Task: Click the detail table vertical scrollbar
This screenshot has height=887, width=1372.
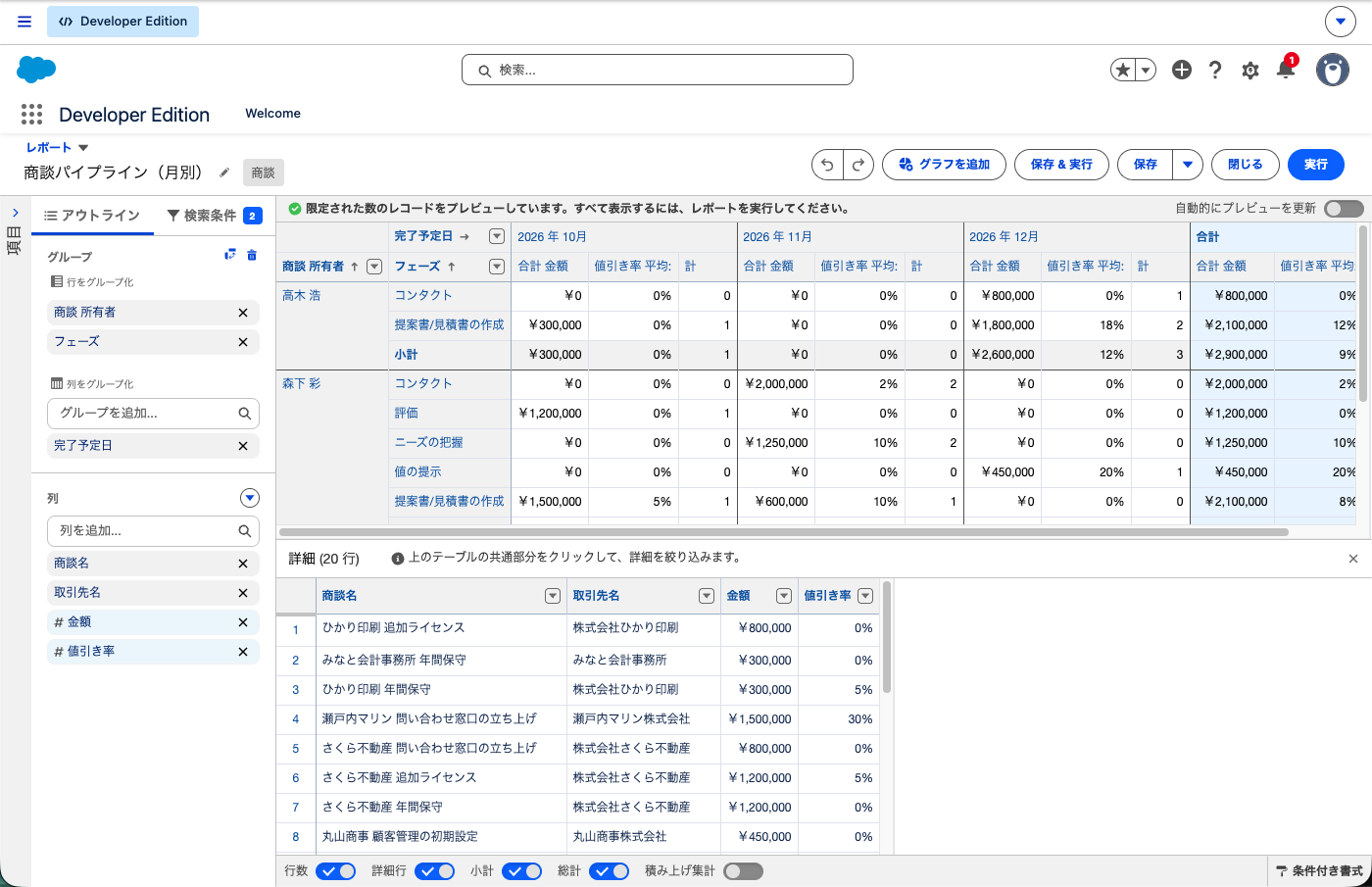Action: point(887,638)
